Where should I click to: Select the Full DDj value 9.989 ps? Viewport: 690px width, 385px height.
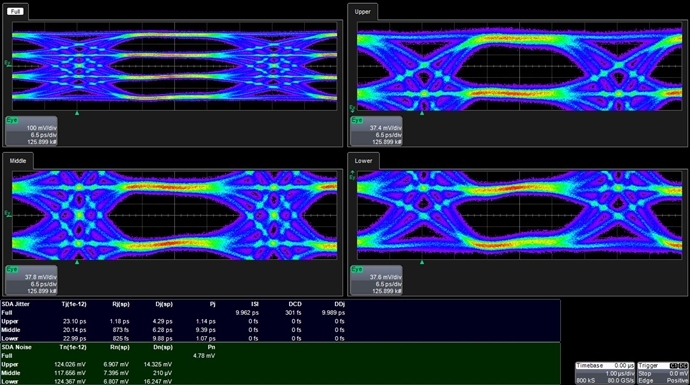pos(333,313)
